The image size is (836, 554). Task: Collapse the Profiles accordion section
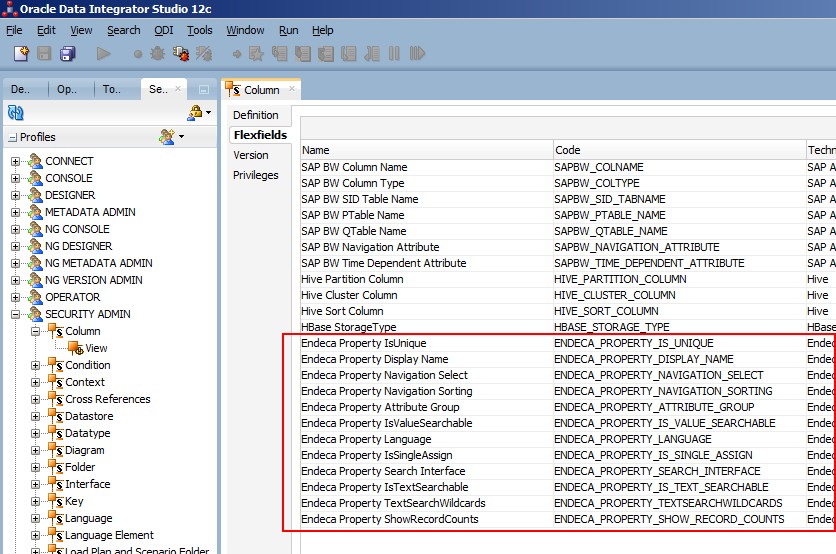tap(13, 137)
